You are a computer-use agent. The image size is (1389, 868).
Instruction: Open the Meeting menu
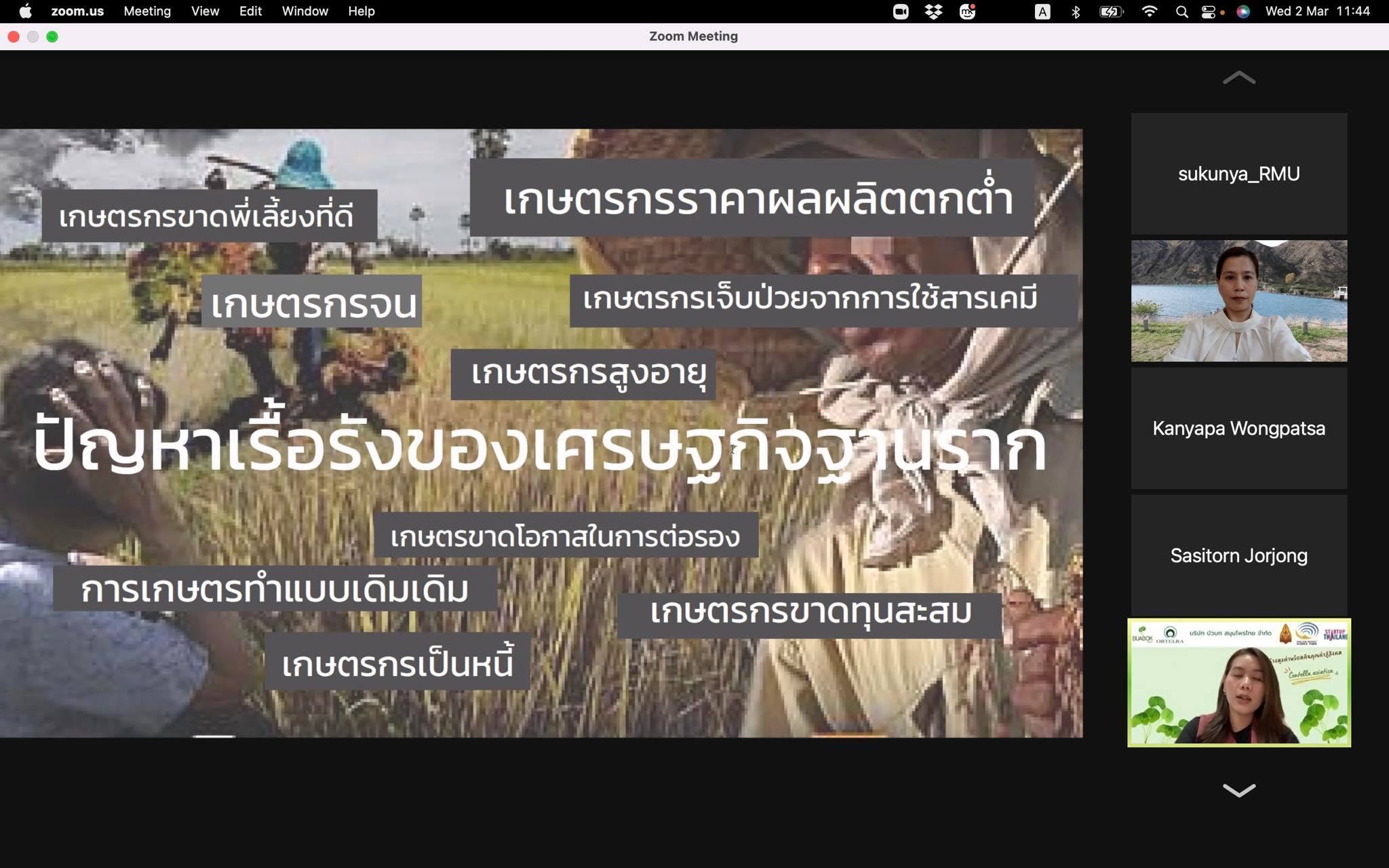coord(147,12)
